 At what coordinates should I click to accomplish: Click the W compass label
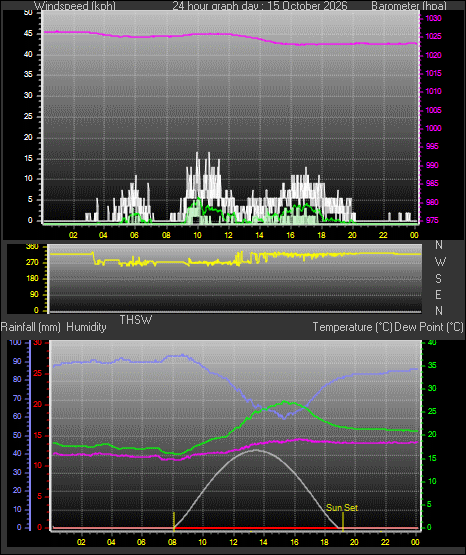[x=440, y=262]
